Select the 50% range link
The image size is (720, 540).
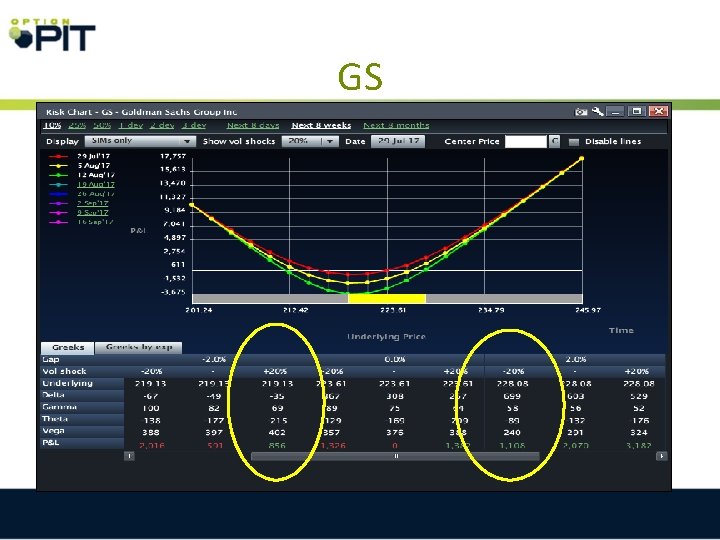click(x=102, y=125)
